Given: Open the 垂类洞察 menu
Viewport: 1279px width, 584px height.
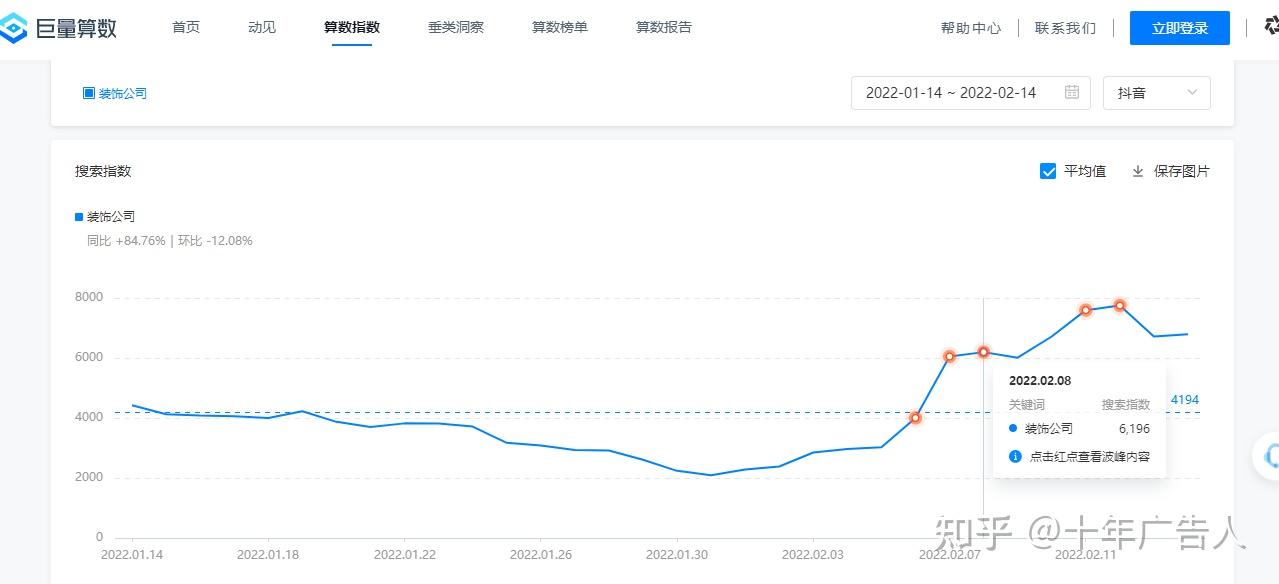Looking at the screenshot, I should (456, 27).
